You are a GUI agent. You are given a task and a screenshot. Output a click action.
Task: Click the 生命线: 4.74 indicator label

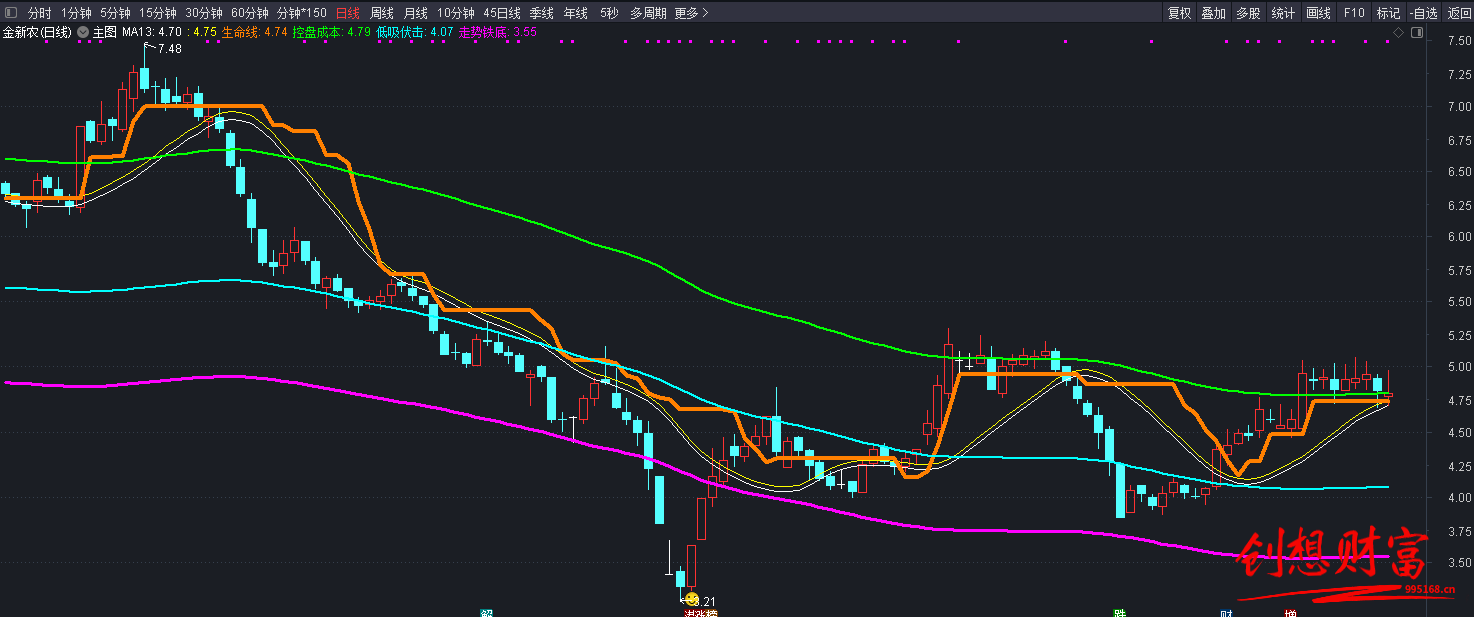(x=254, y=32)
